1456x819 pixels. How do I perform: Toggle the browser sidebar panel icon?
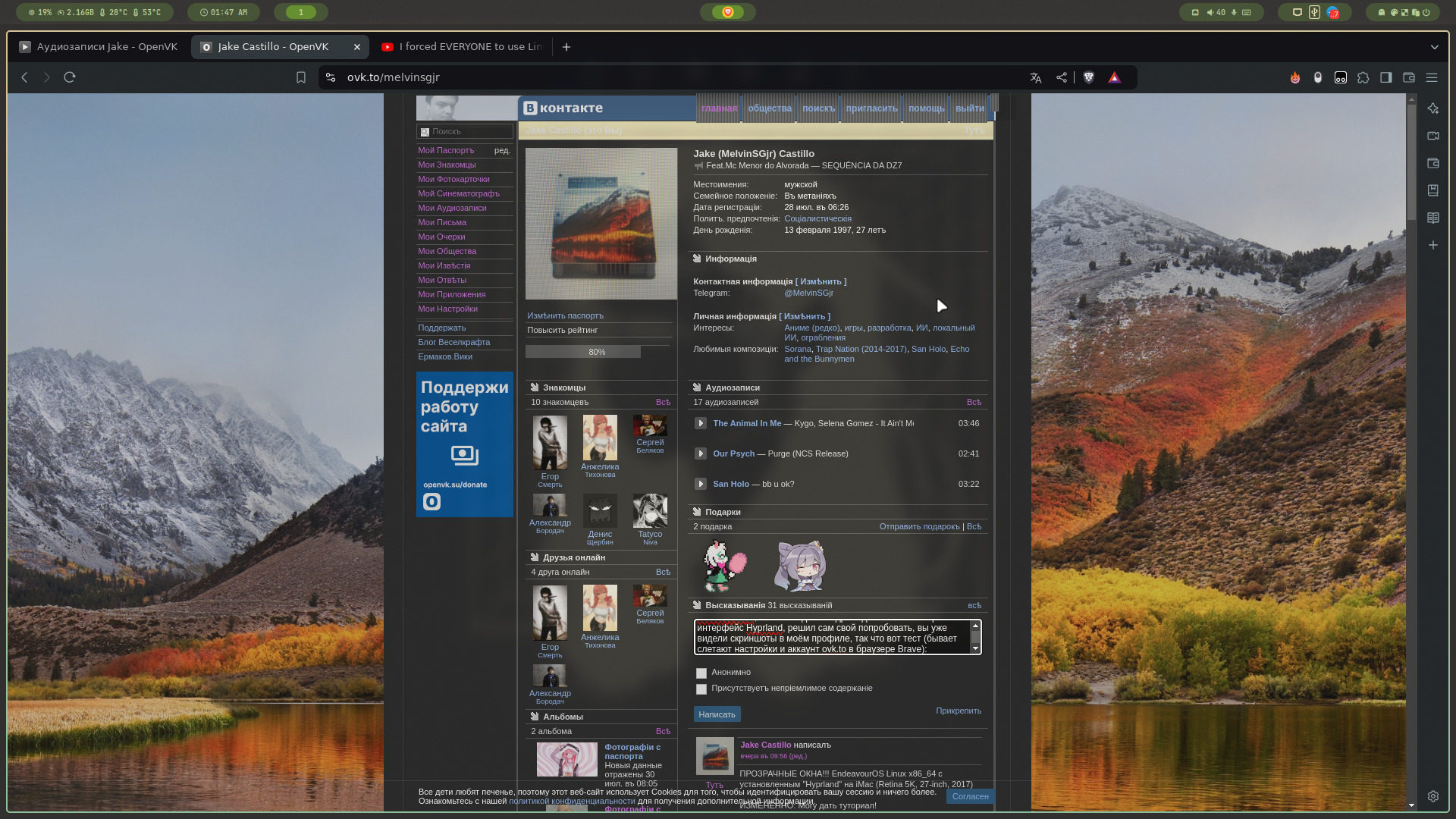tap(1386, 77)
